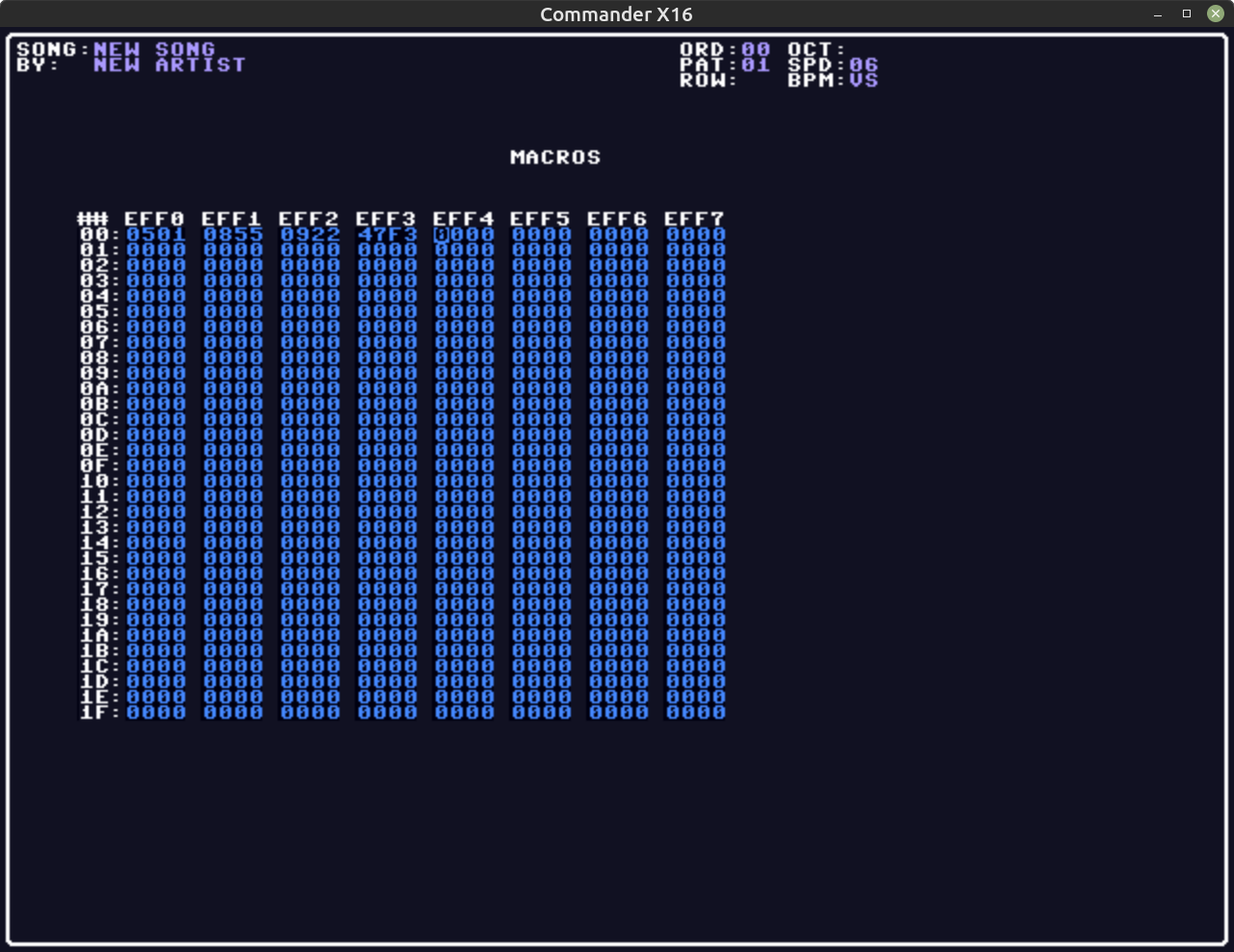
Task: Minimize the Commander X16 window
Action: 1158,13
